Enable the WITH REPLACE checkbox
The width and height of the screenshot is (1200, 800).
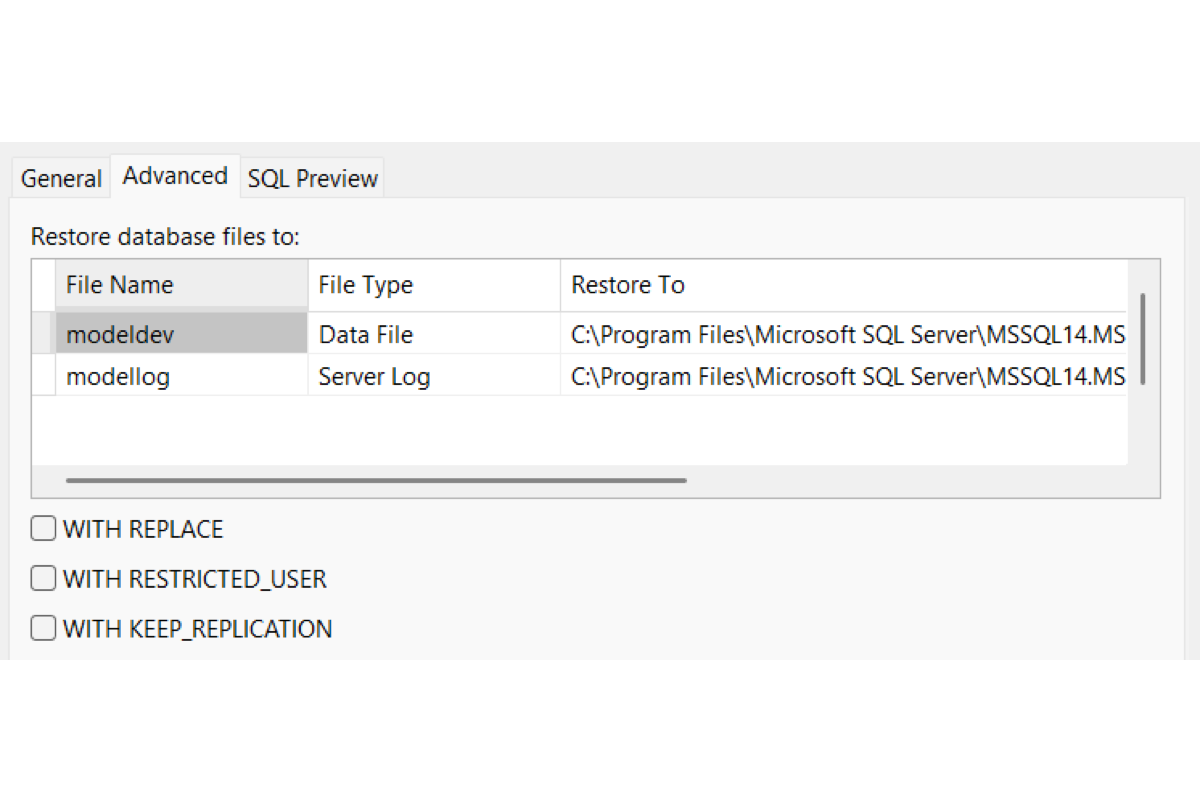click(x=43, y=529)
